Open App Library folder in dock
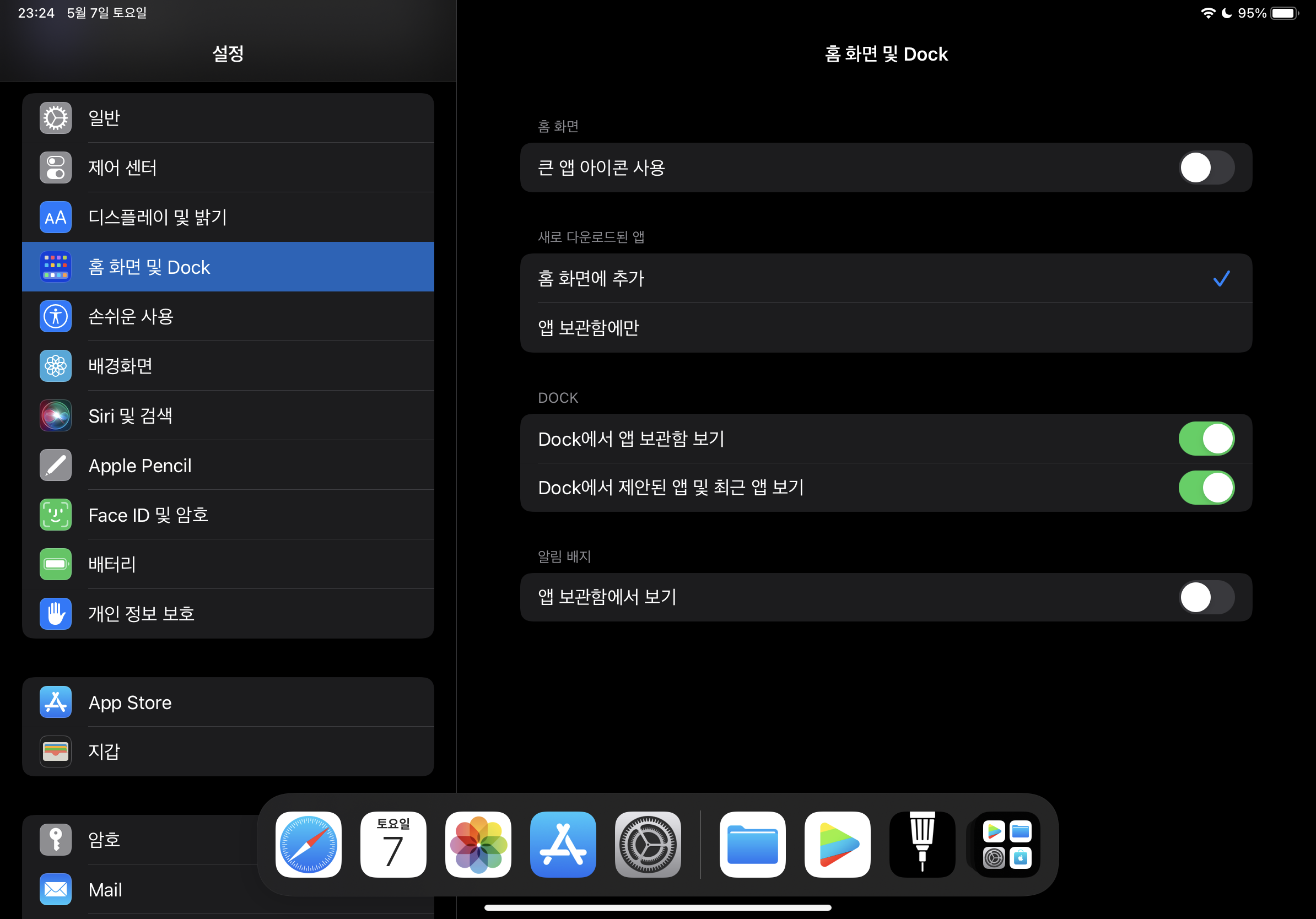Viewport: 1316px width, 919px height. (1007, 844)
